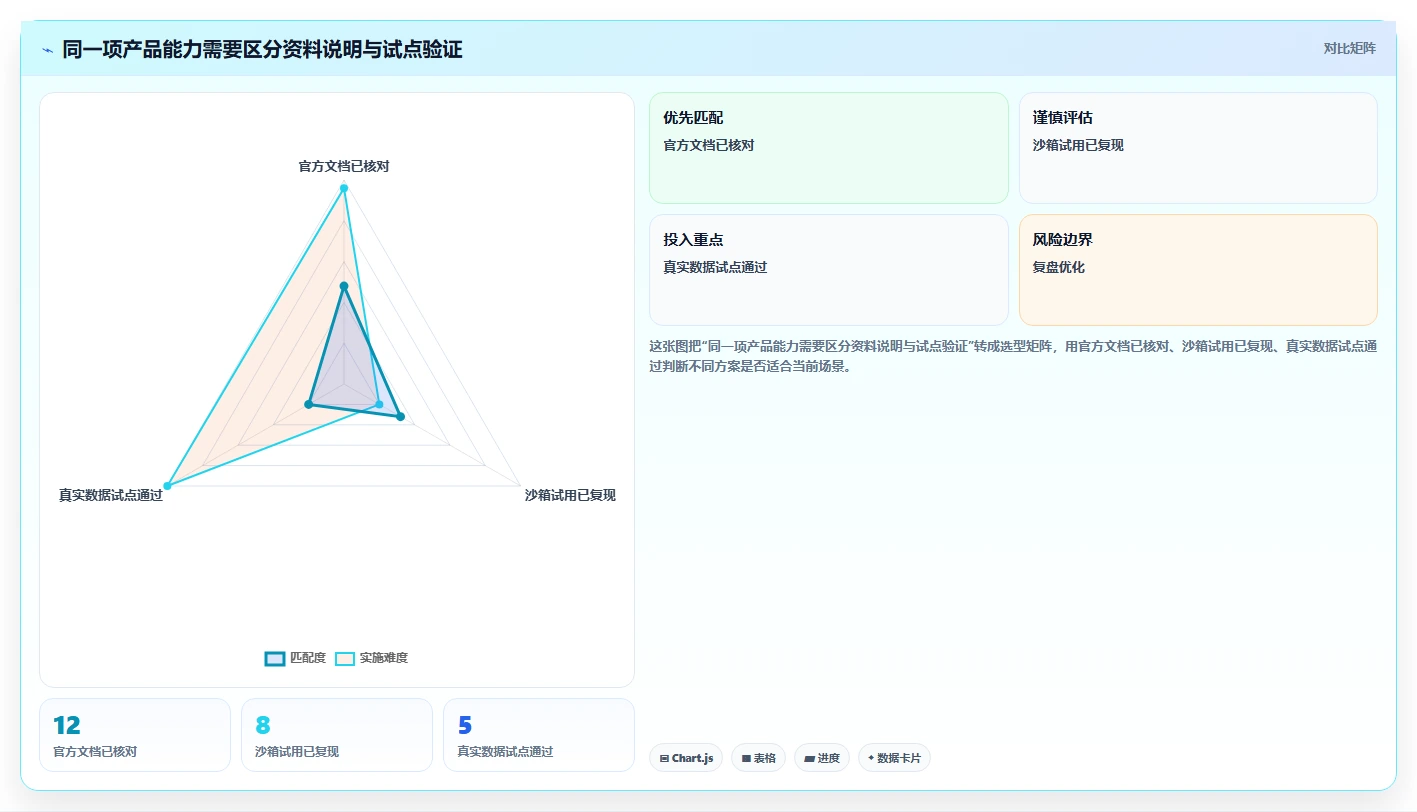Click the stat card showing the value 8
The image size is (1417, 812).
337,735
